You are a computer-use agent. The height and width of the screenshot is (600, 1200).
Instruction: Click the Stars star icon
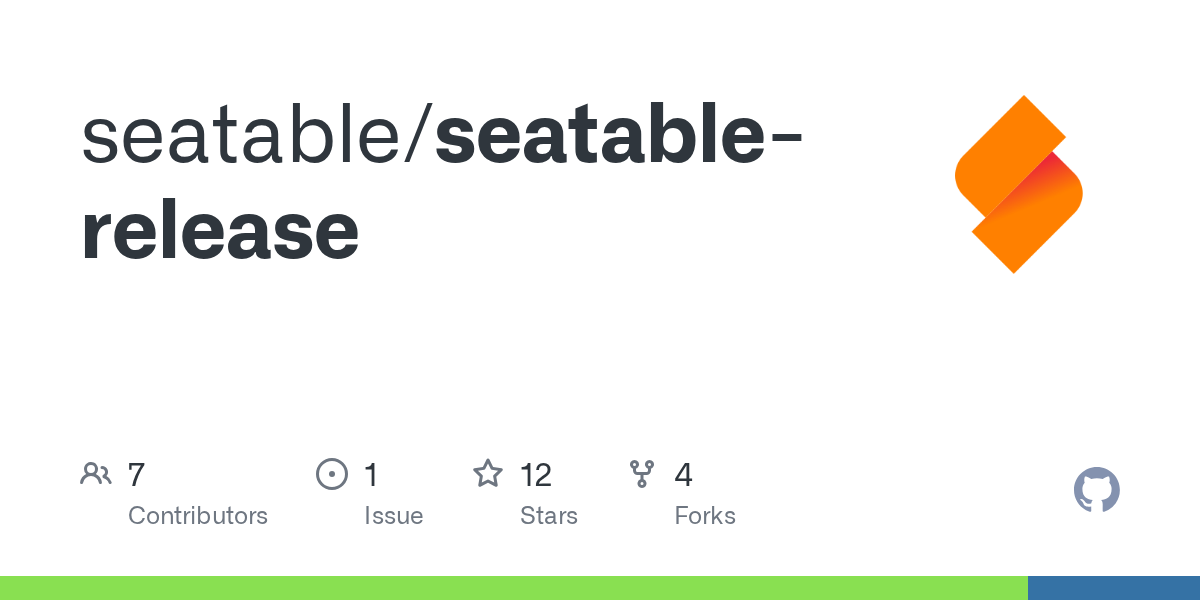(488, 474)
